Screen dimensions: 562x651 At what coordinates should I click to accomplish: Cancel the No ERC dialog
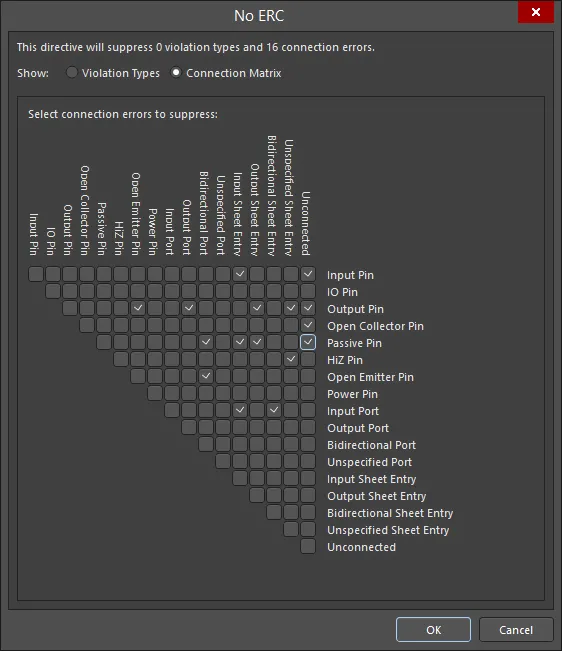pos(516,630)
